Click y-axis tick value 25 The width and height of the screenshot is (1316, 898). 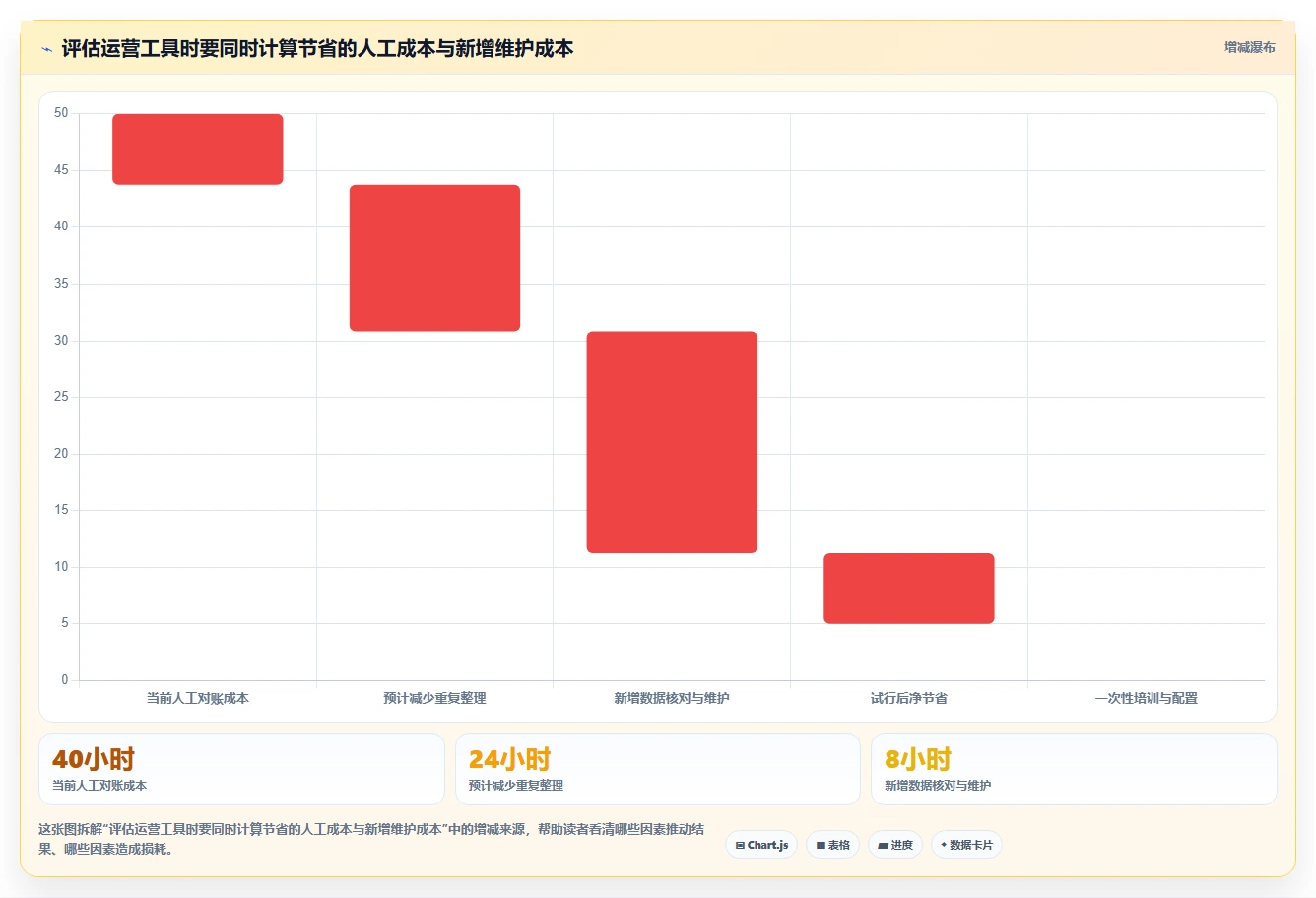click(x=61, y=397)
